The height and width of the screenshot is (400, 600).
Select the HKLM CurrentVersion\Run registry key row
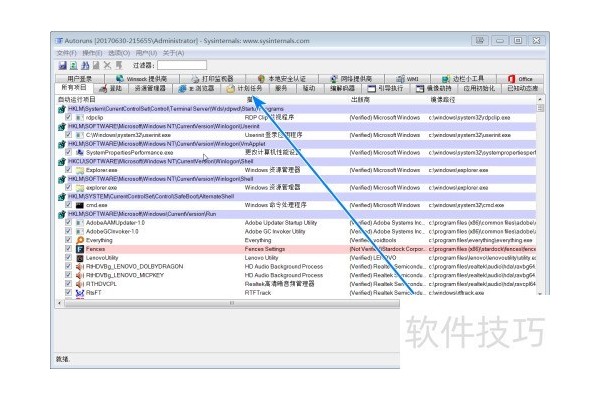(297, 214)
